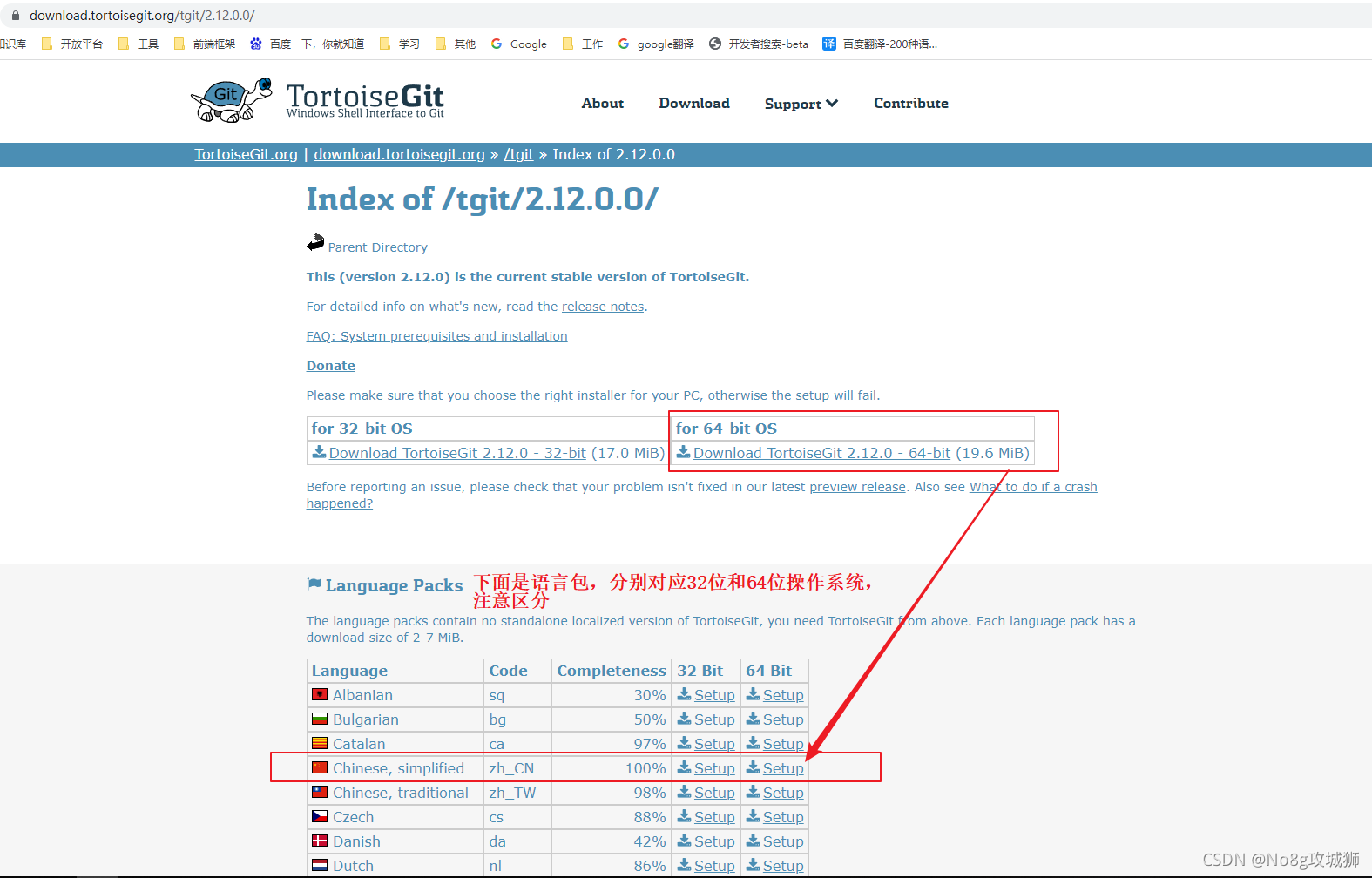1372x878 pixels.
Task: Expand the Support dropdown menu
Action: 801,104
